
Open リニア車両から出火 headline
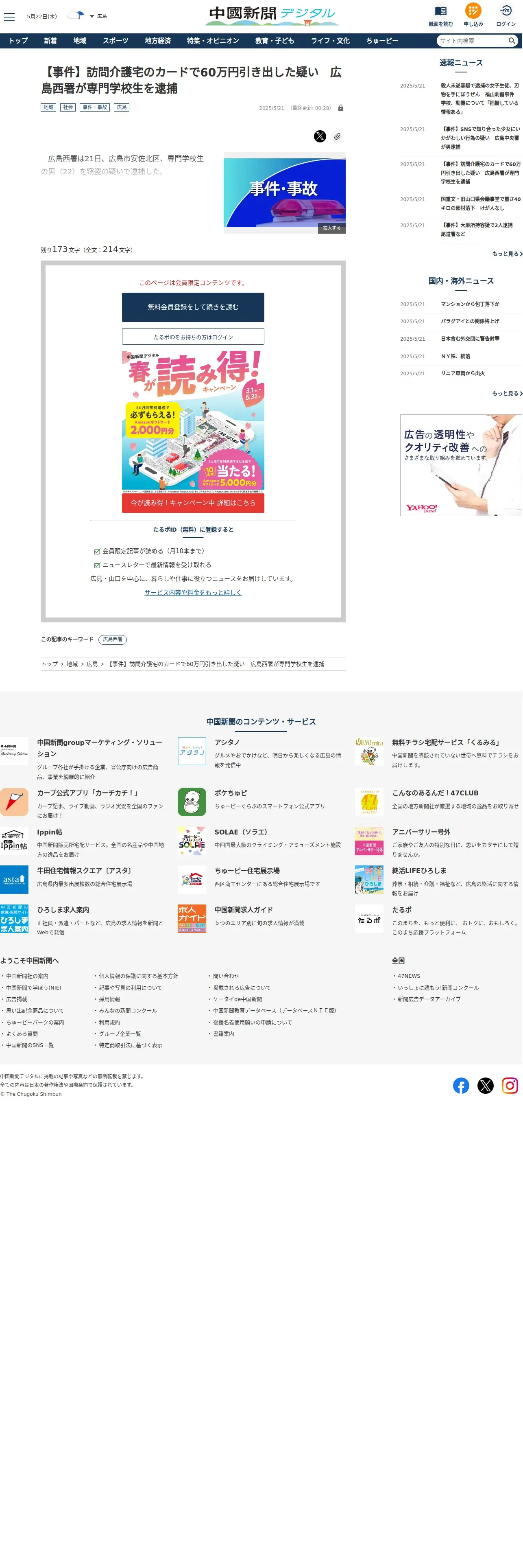[463, 374]
